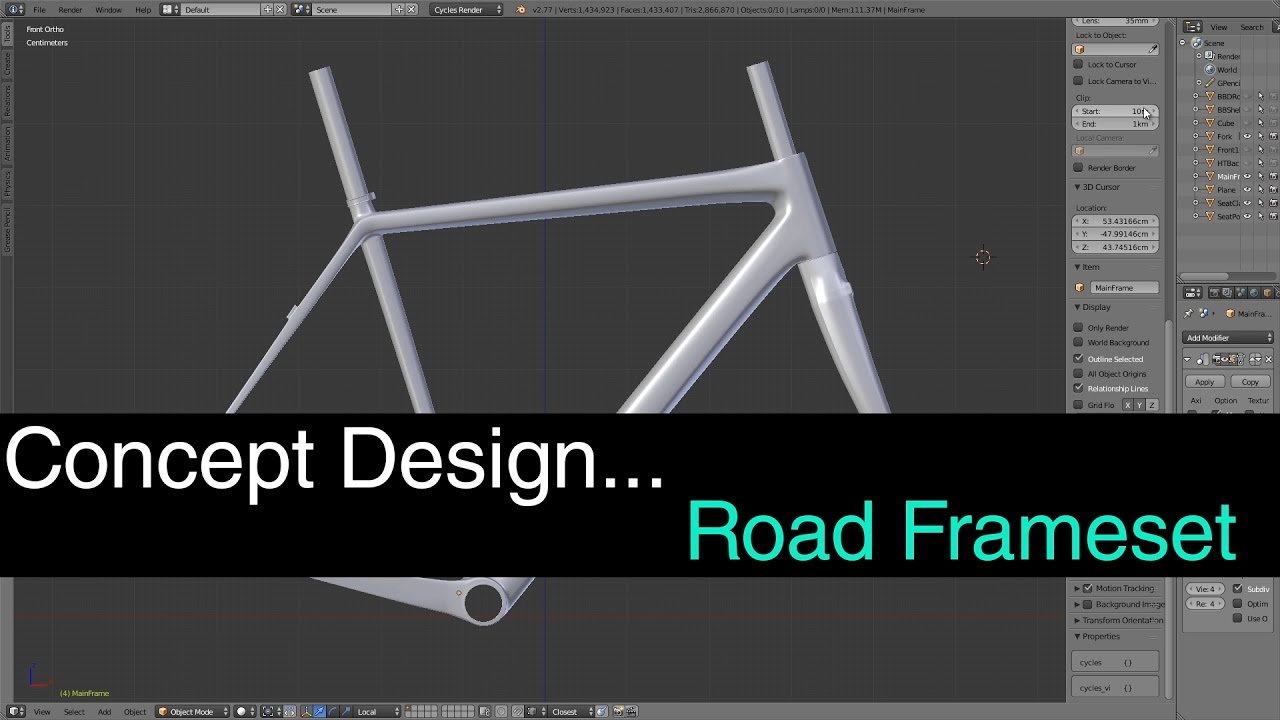Toggle the Fork visibility eye
Screen dimensions: 1280x720
tap(1247, 136)
